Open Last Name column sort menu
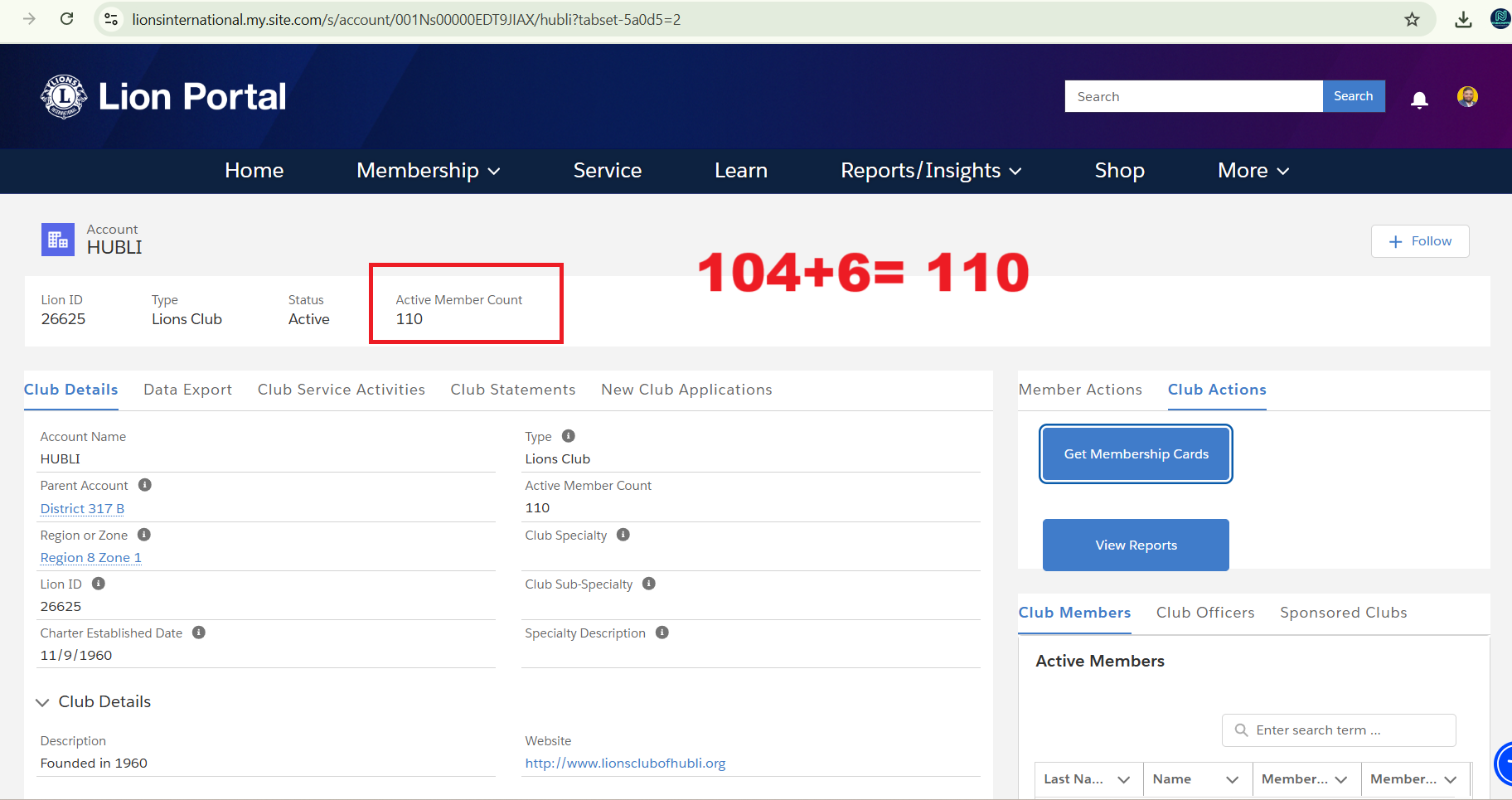This screenshot has height=800, width=1512. pos(1123,779)
